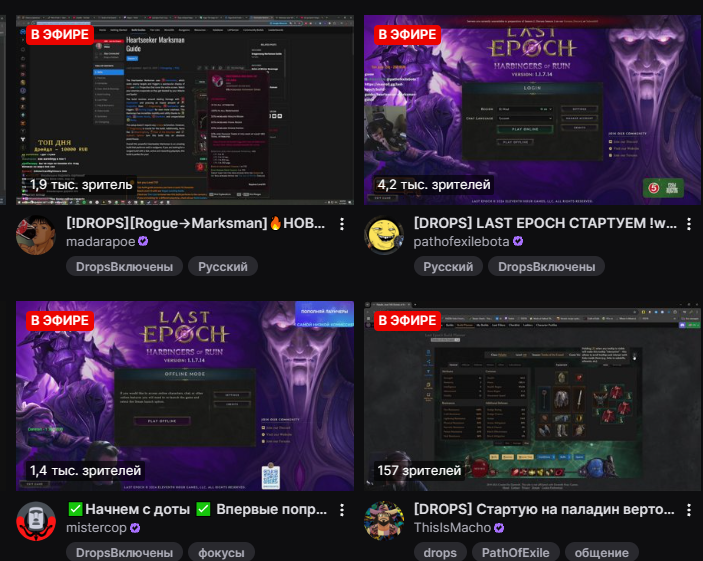This screenshot has width=703, height=561.
Task: Click verified badge next to ThisIsMacho
Action: pyautogui.click(x=499, y=528)
